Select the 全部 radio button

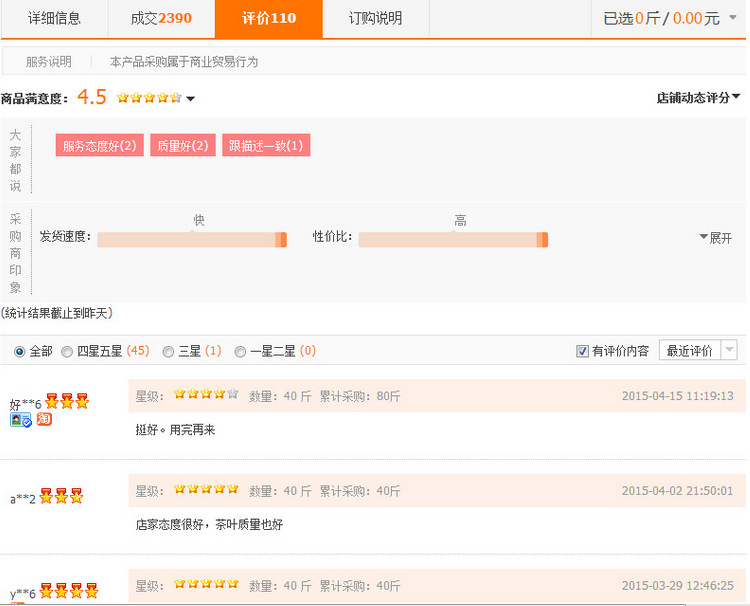tap(20, 351)
